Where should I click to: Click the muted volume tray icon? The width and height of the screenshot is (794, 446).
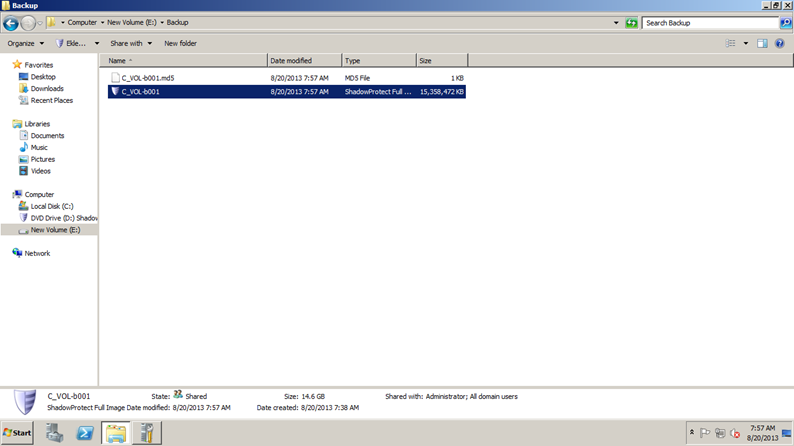(x=735, y=433)
